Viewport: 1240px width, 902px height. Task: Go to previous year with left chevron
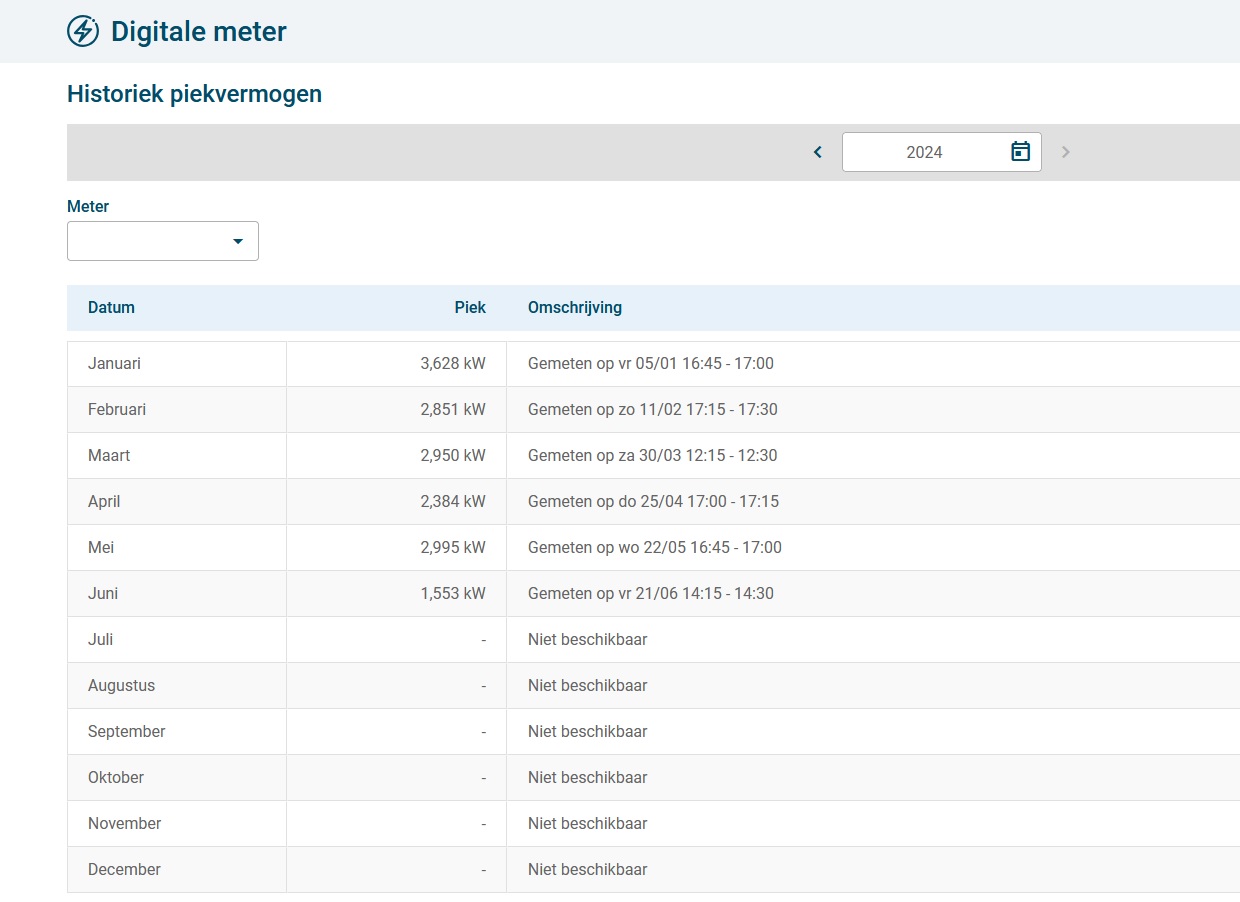[x=818, y=152]
